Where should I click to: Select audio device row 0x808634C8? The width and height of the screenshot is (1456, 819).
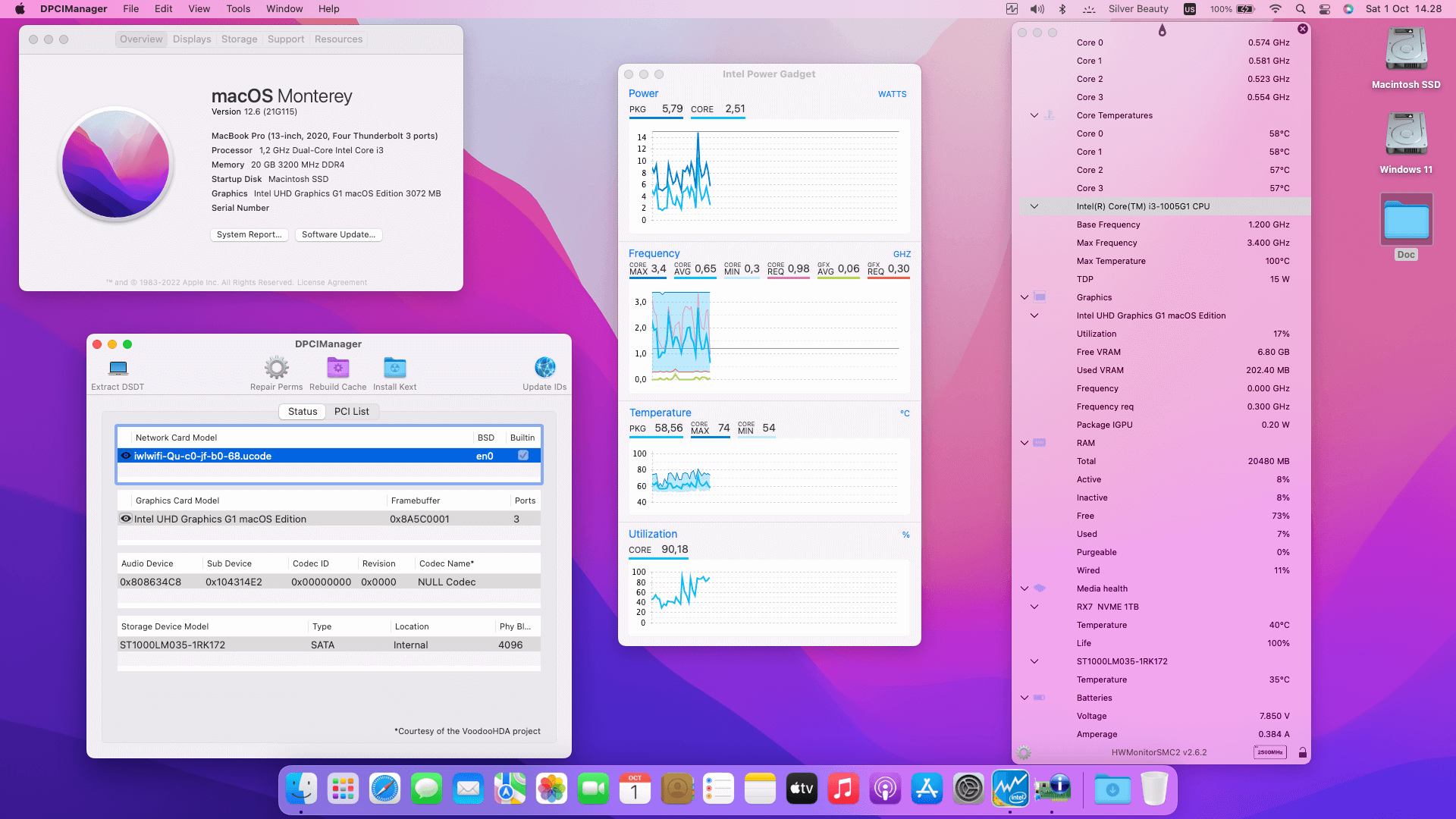[329, 582]
